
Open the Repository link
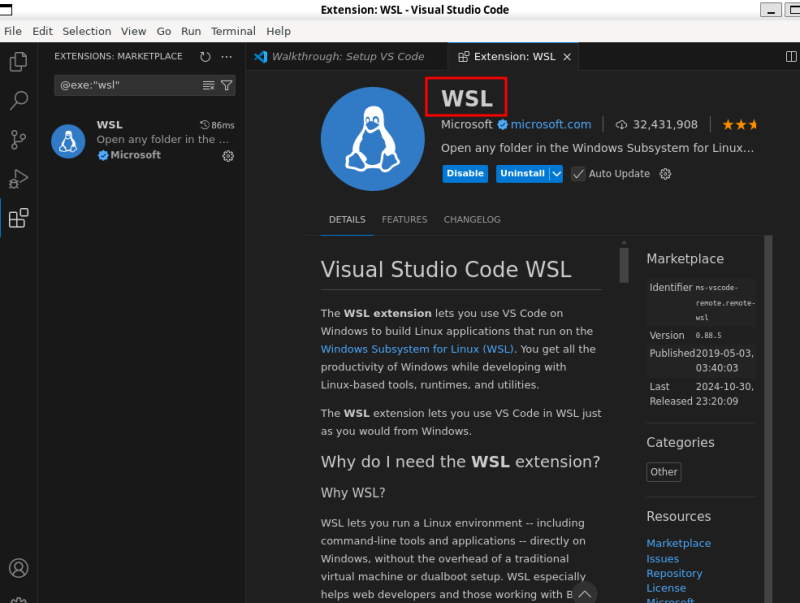674,573
